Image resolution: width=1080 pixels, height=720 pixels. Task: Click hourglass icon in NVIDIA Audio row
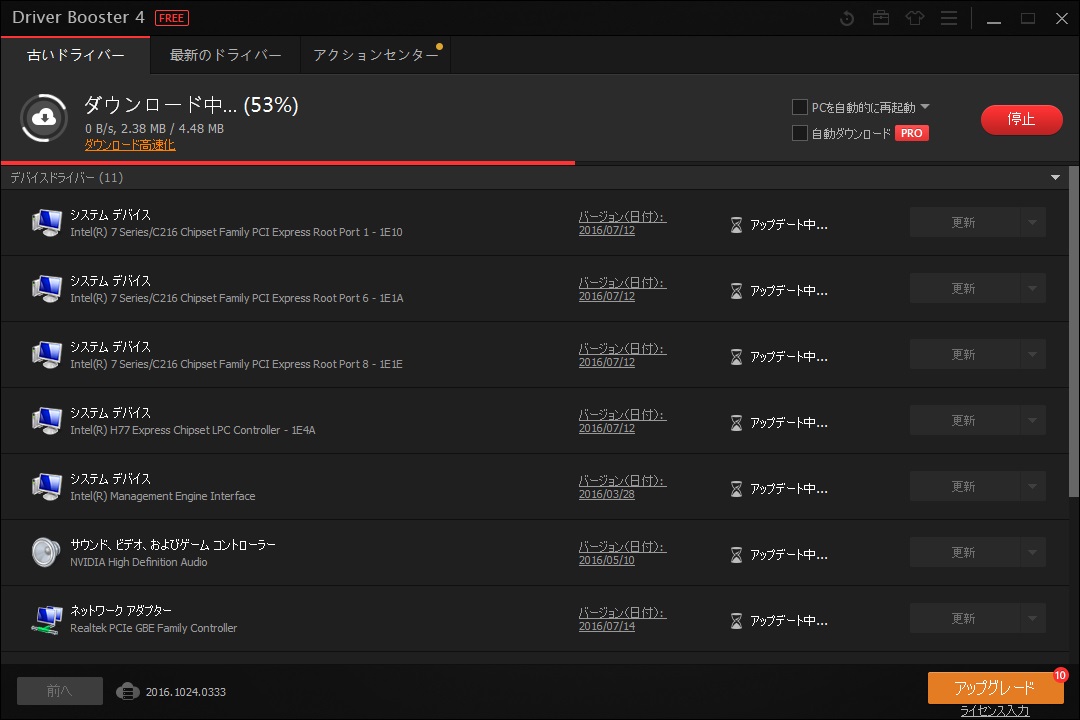tap(736, 555)
